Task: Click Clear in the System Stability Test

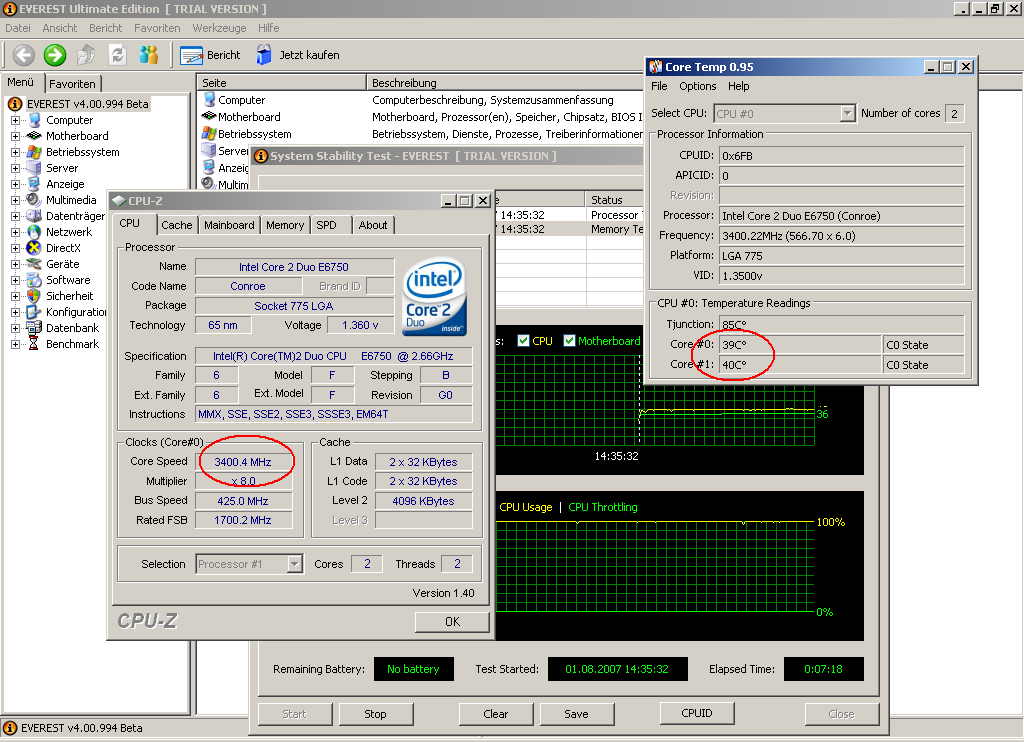Action: coord(496,714)
